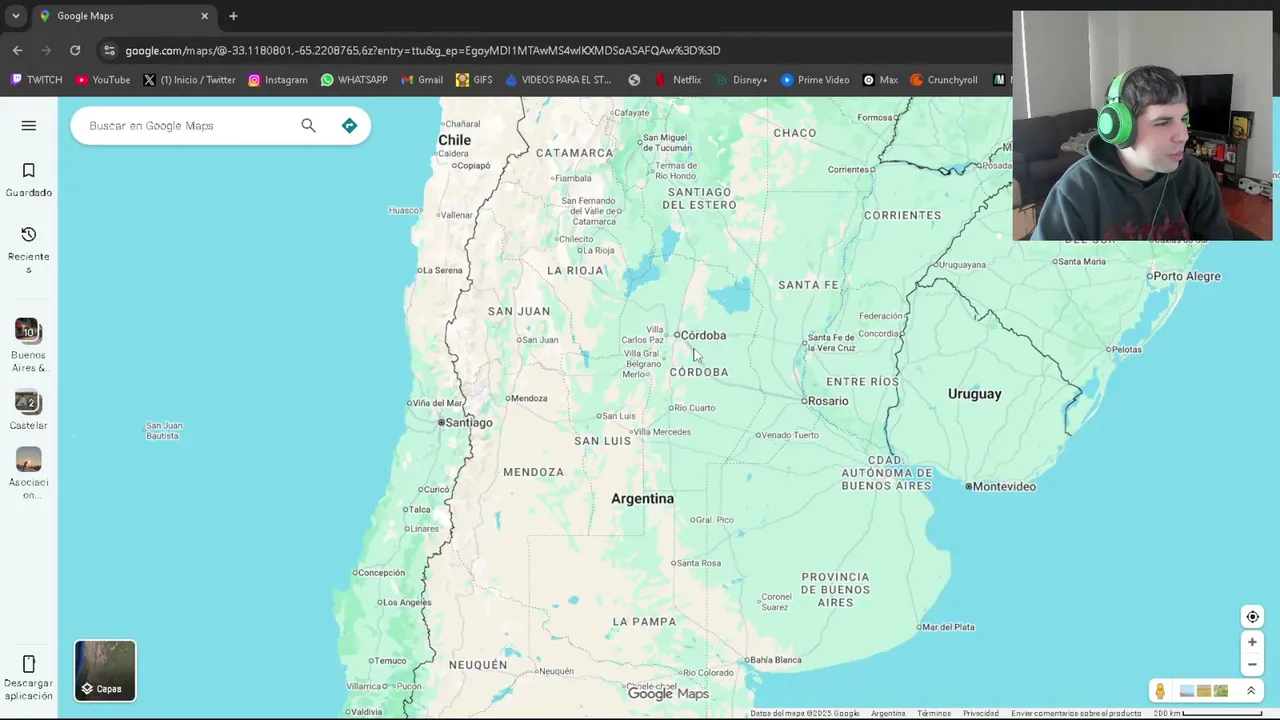Viewport: 1280px width, 720px height.
Task: Open the Netflix bookmark
Action: [x=678, y=80]
